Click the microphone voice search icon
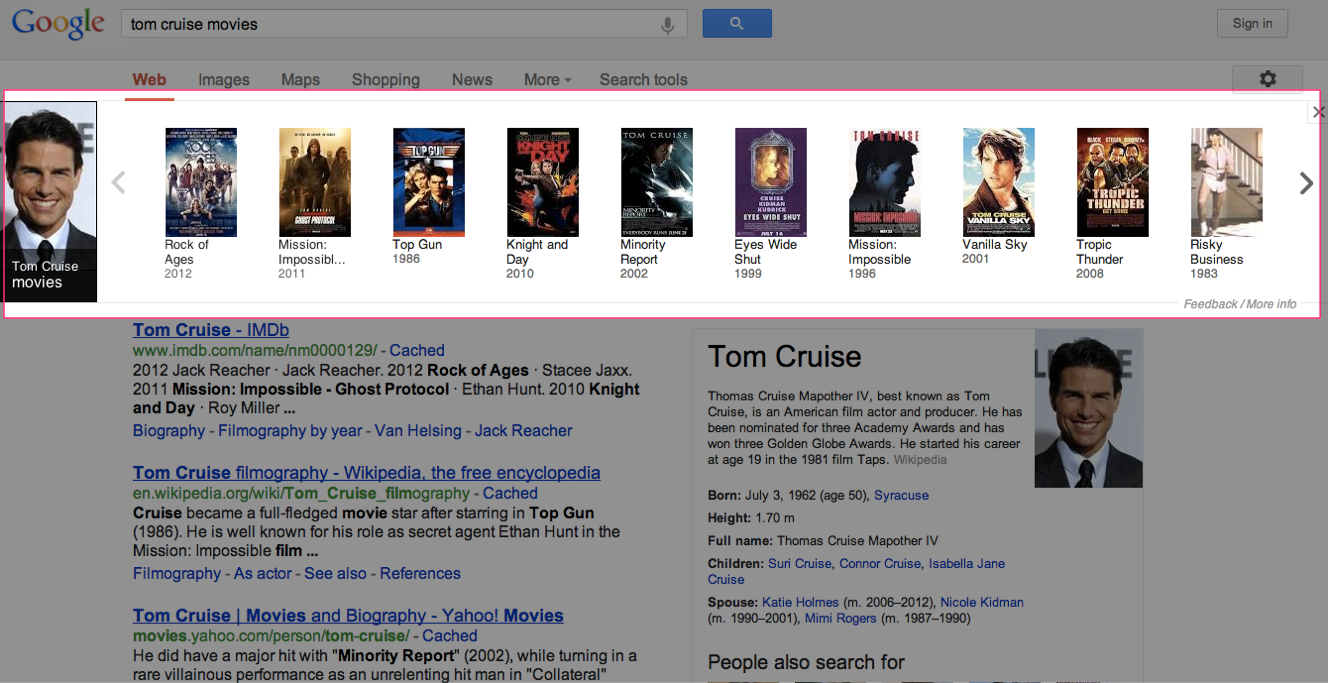The width and height of the screenshot is (1328, 683). (x=668, y=25)
